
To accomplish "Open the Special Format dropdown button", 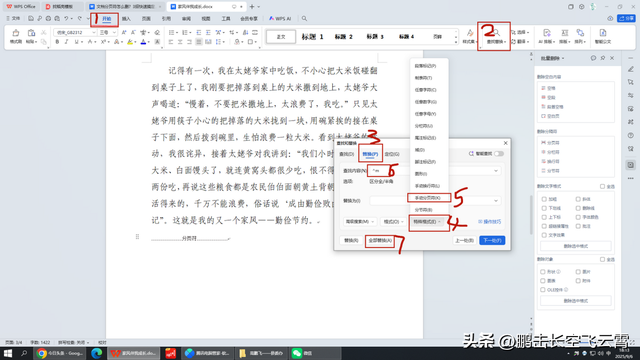I will [427, 222].
